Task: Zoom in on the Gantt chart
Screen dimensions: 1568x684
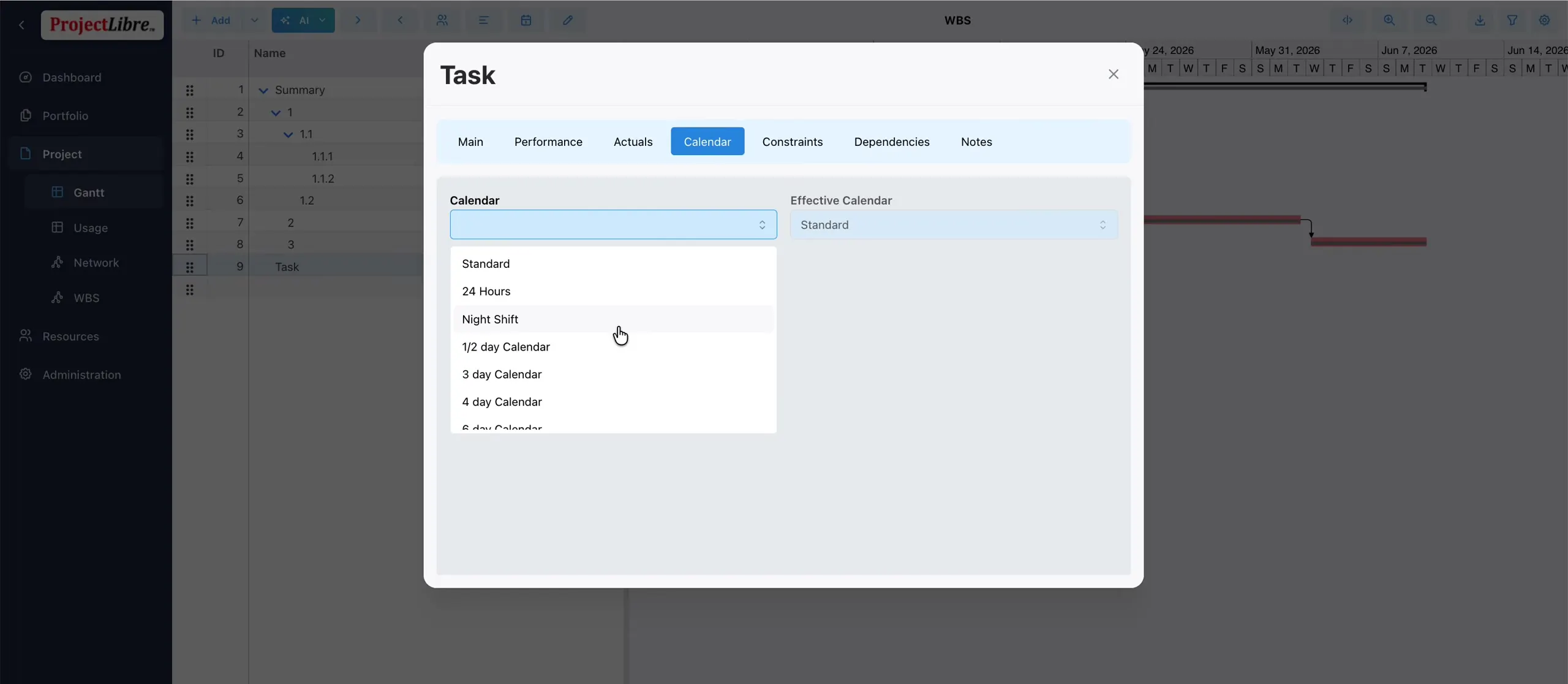Action: [1389, 20]
